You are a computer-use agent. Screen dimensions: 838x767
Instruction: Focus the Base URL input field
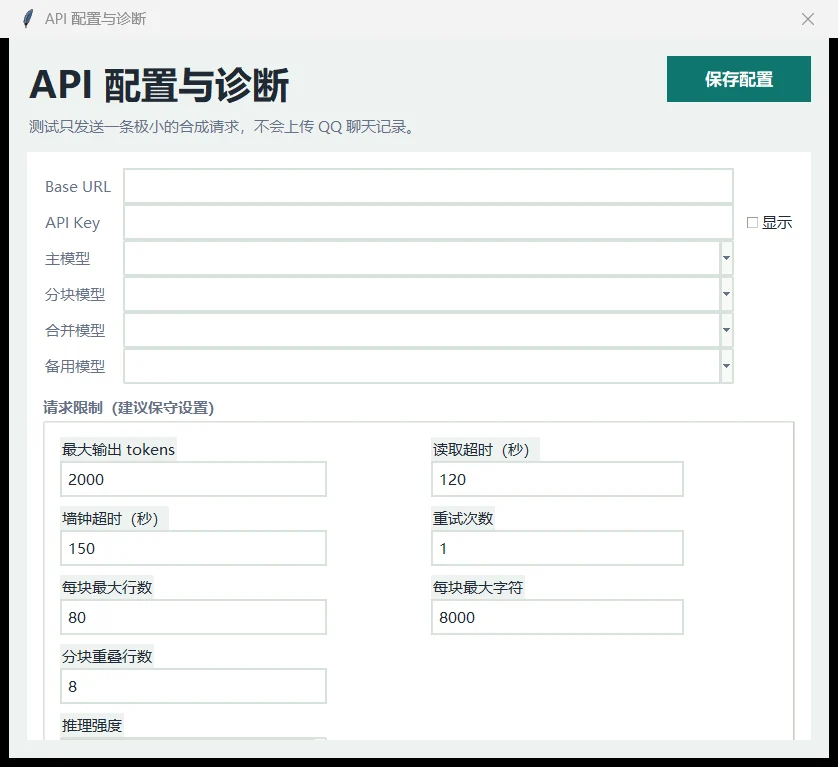pos(428,187)
